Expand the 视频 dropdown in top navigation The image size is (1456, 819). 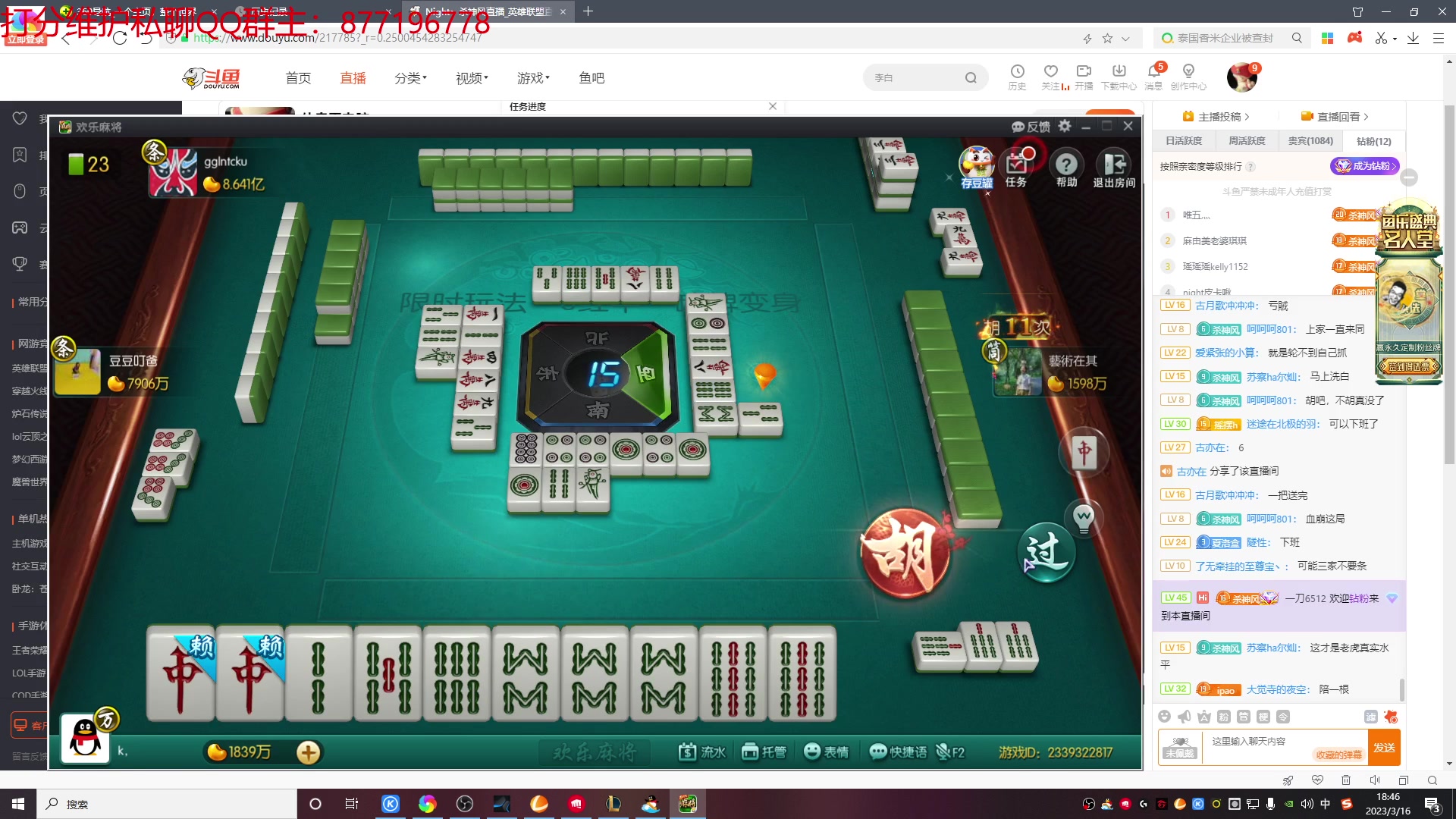(x=471, y=77)
